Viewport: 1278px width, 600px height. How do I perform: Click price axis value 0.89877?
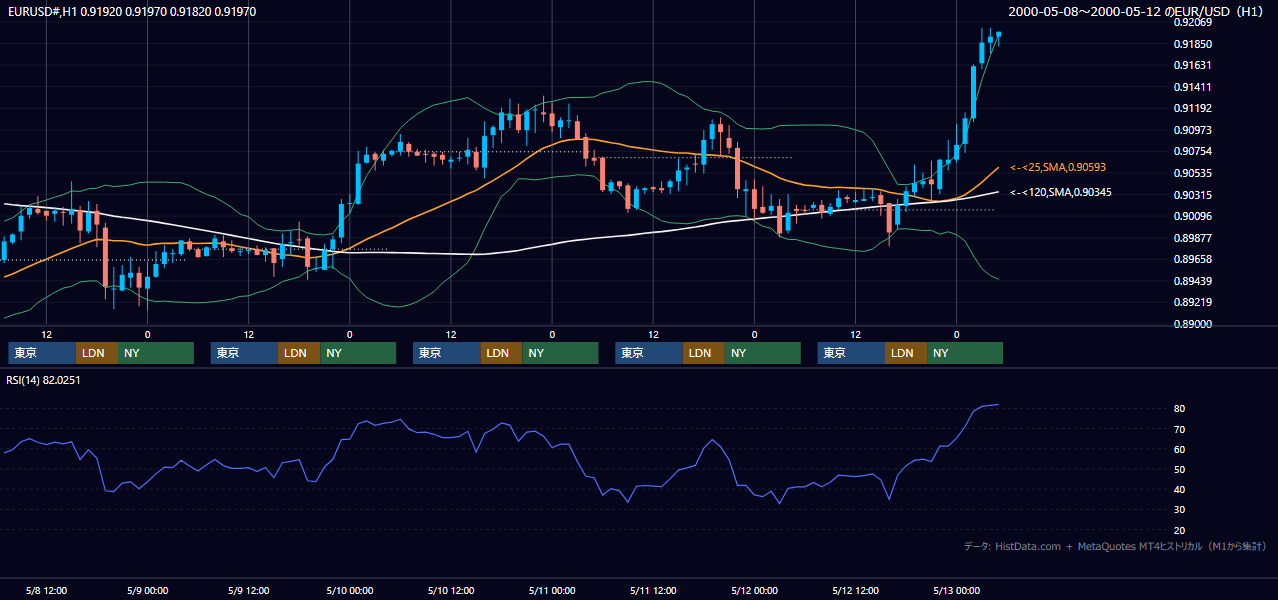[1193, 238]
